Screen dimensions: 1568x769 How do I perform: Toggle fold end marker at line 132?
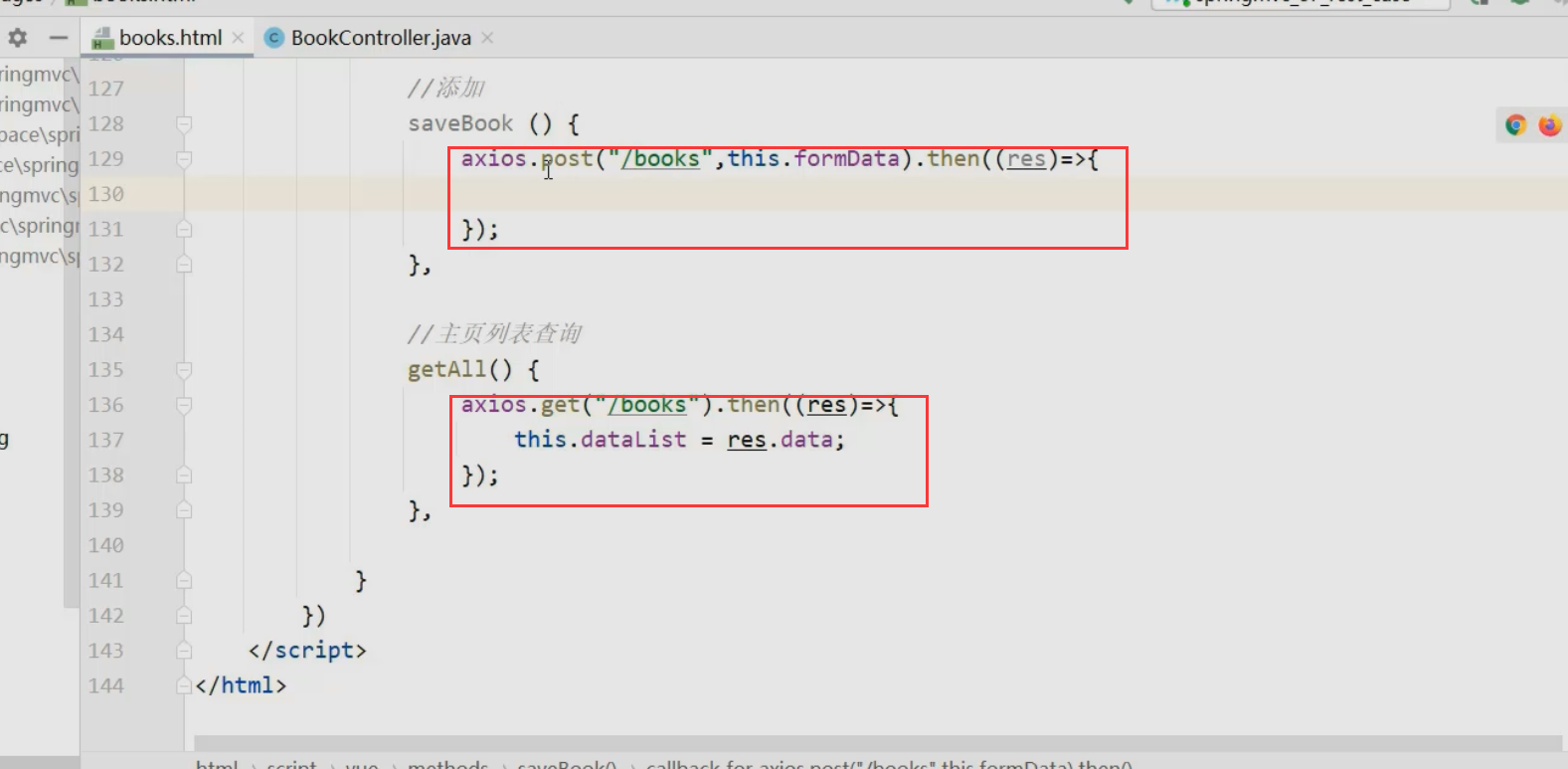pyautogui.click(x=184, y=265)
